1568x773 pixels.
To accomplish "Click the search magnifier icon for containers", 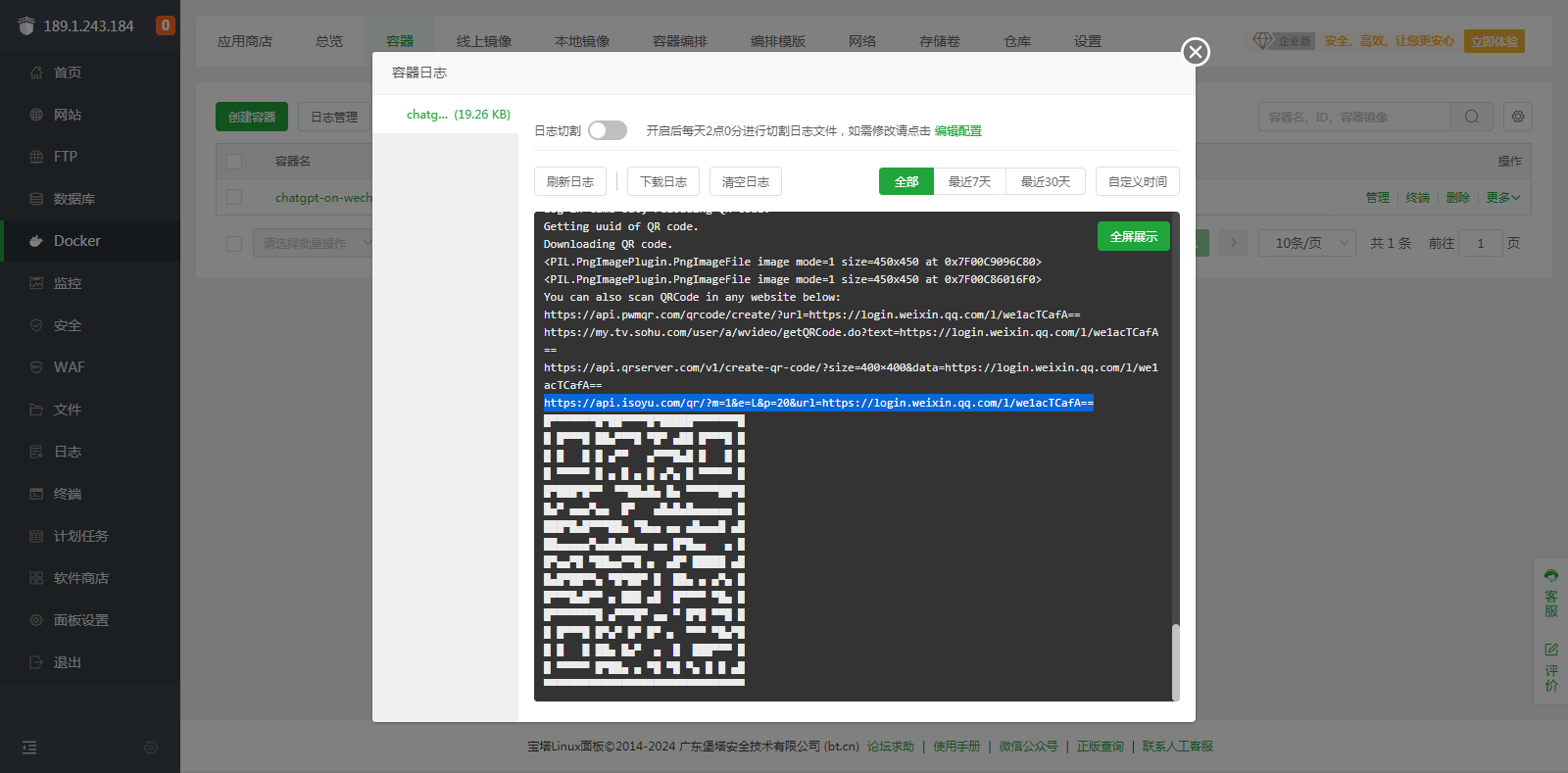I will point(1472,117).
